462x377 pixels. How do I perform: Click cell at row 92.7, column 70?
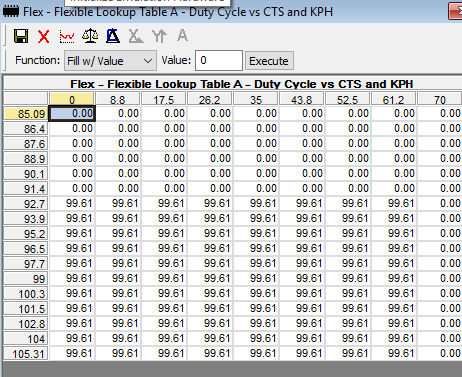coord(440,203)
